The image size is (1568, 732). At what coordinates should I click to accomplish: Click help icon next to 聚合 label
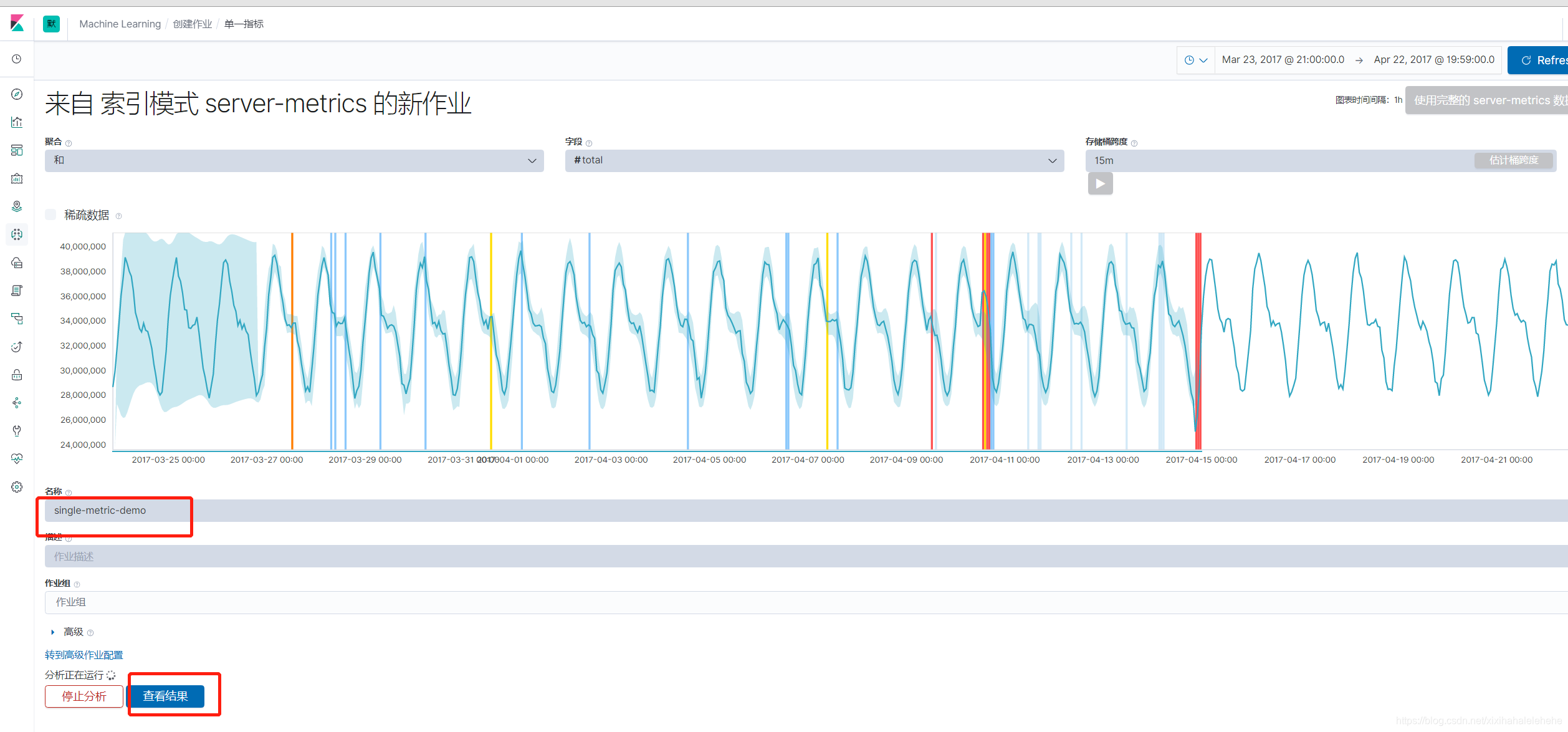(x=69, y=143)
